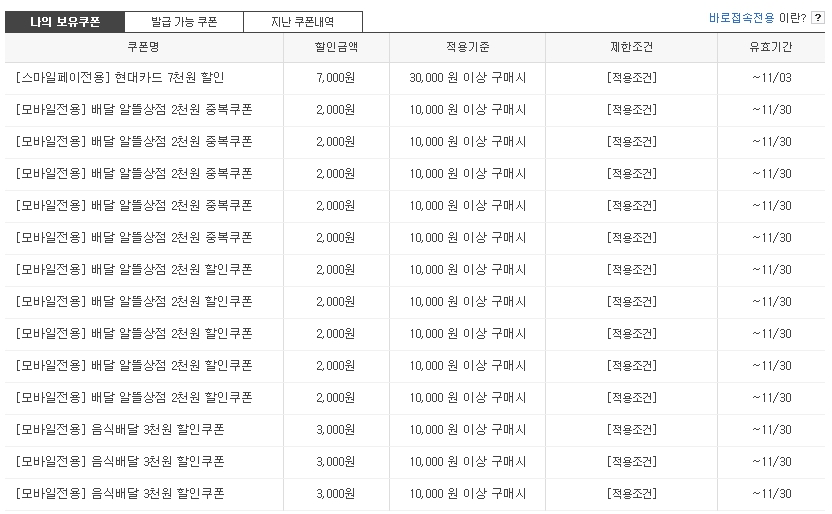Click the question mark help icon
Image resolution: width=832 pixels, height=514 pixels.
point(817,18)
